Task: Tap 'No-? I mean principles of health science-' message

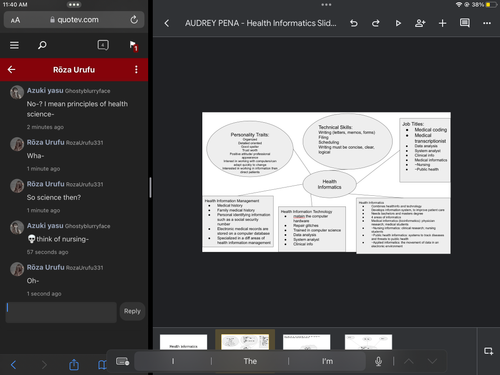Action: point(77,109)
